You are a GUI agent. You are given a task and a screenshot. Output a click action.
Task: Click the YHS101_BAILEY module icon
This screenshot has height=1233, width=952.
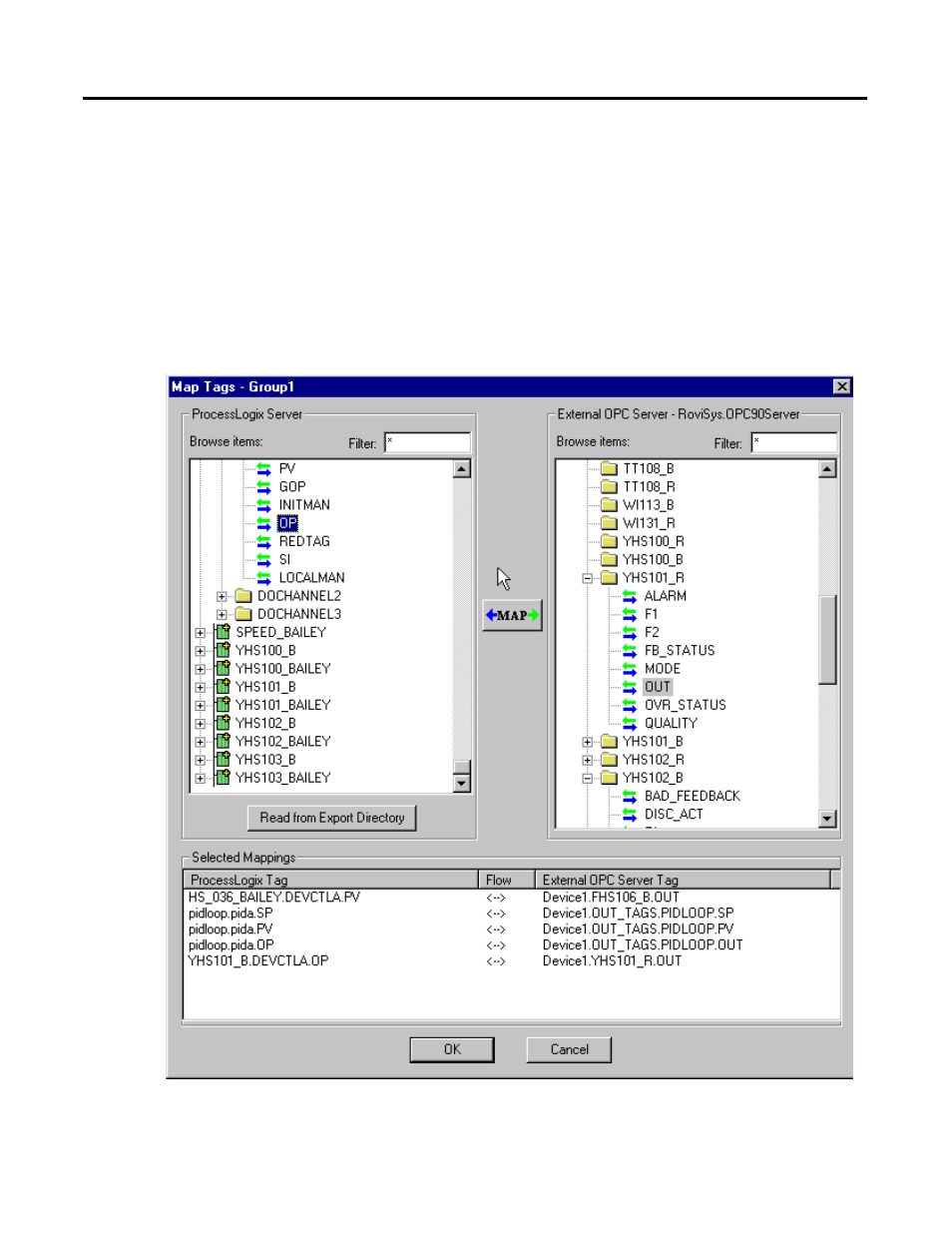pyautogui.click(x=223, y=705)
